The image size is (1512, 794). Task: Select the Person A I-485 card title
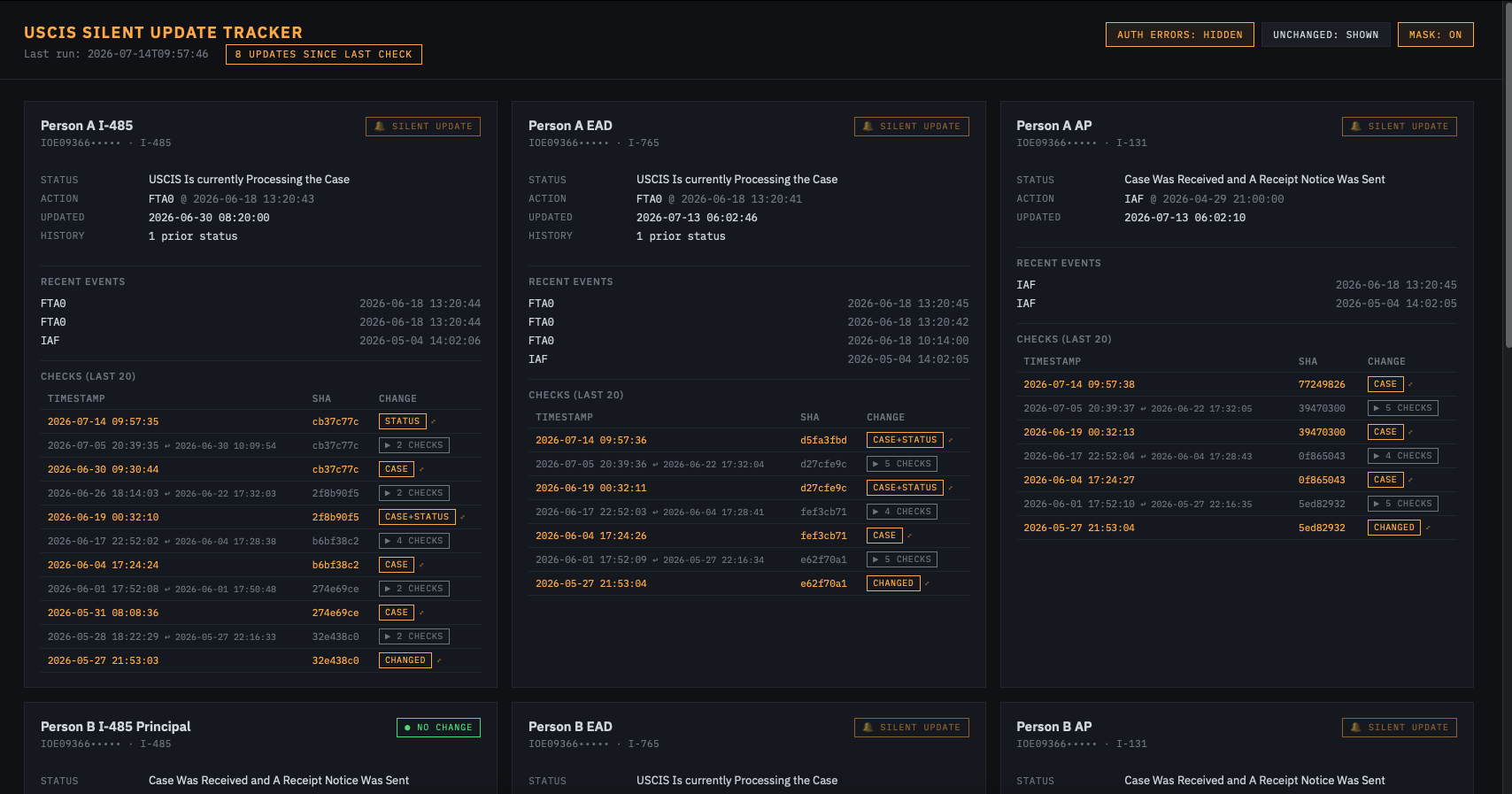pyautogui.click(x=87, y=126)
